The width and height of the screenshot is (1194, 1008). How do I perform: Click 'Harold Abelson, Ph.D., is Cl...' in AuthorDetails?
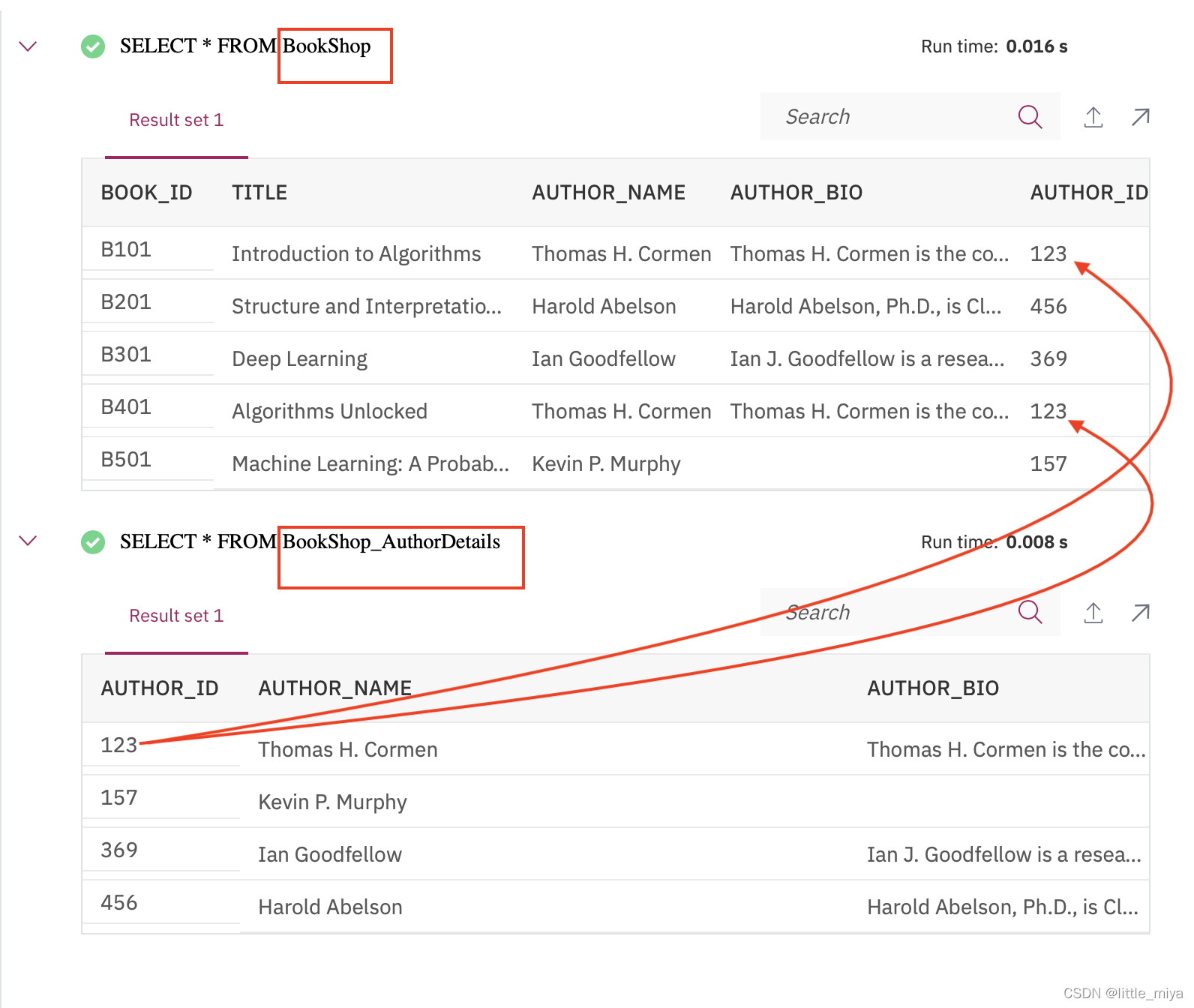tap(1003, 907)
